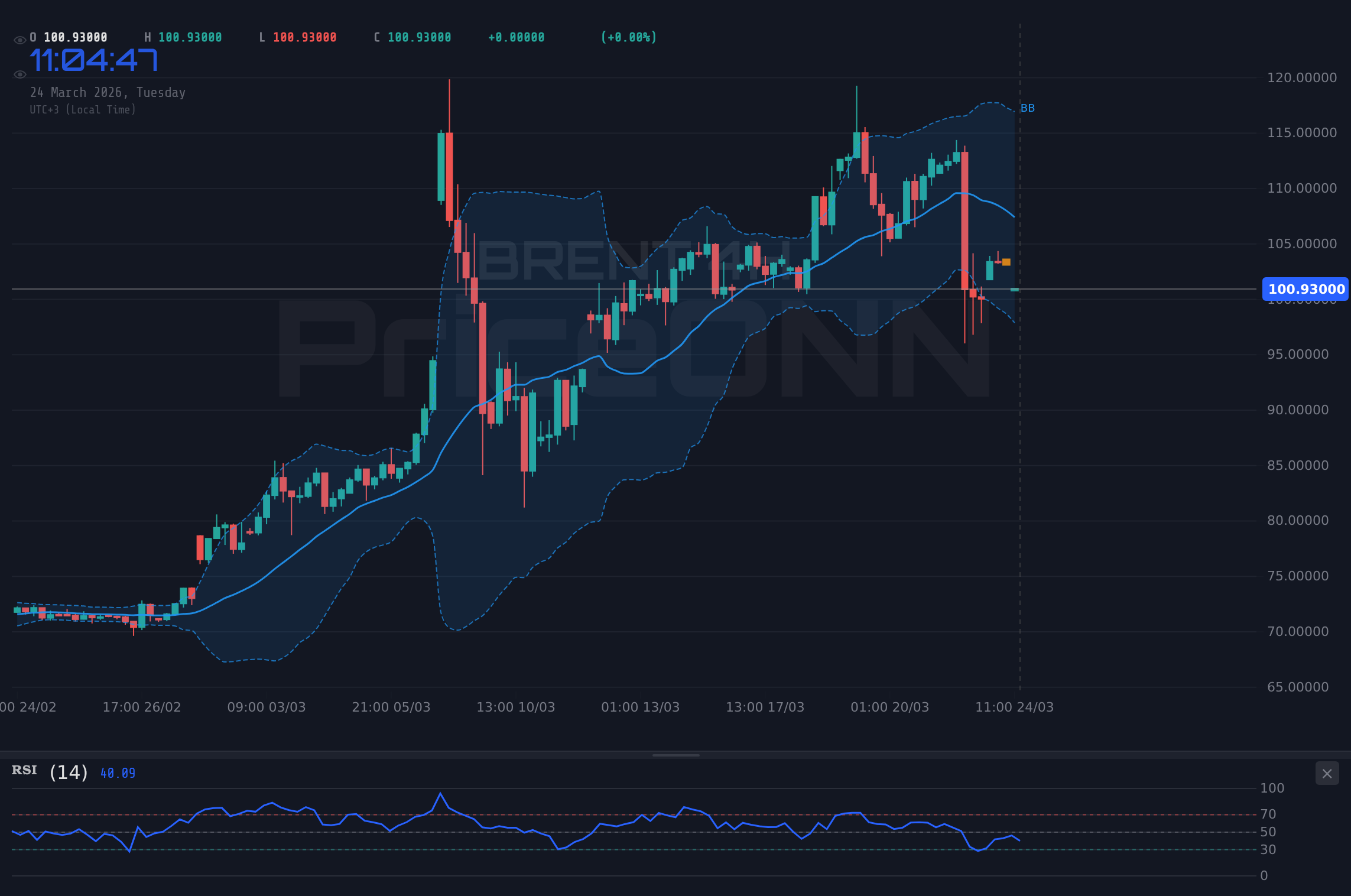The width and height of the screenshot is (1351, 896).
Task: Click the date label 24 March 2026, Tuesday
Action: pos(108,92)
